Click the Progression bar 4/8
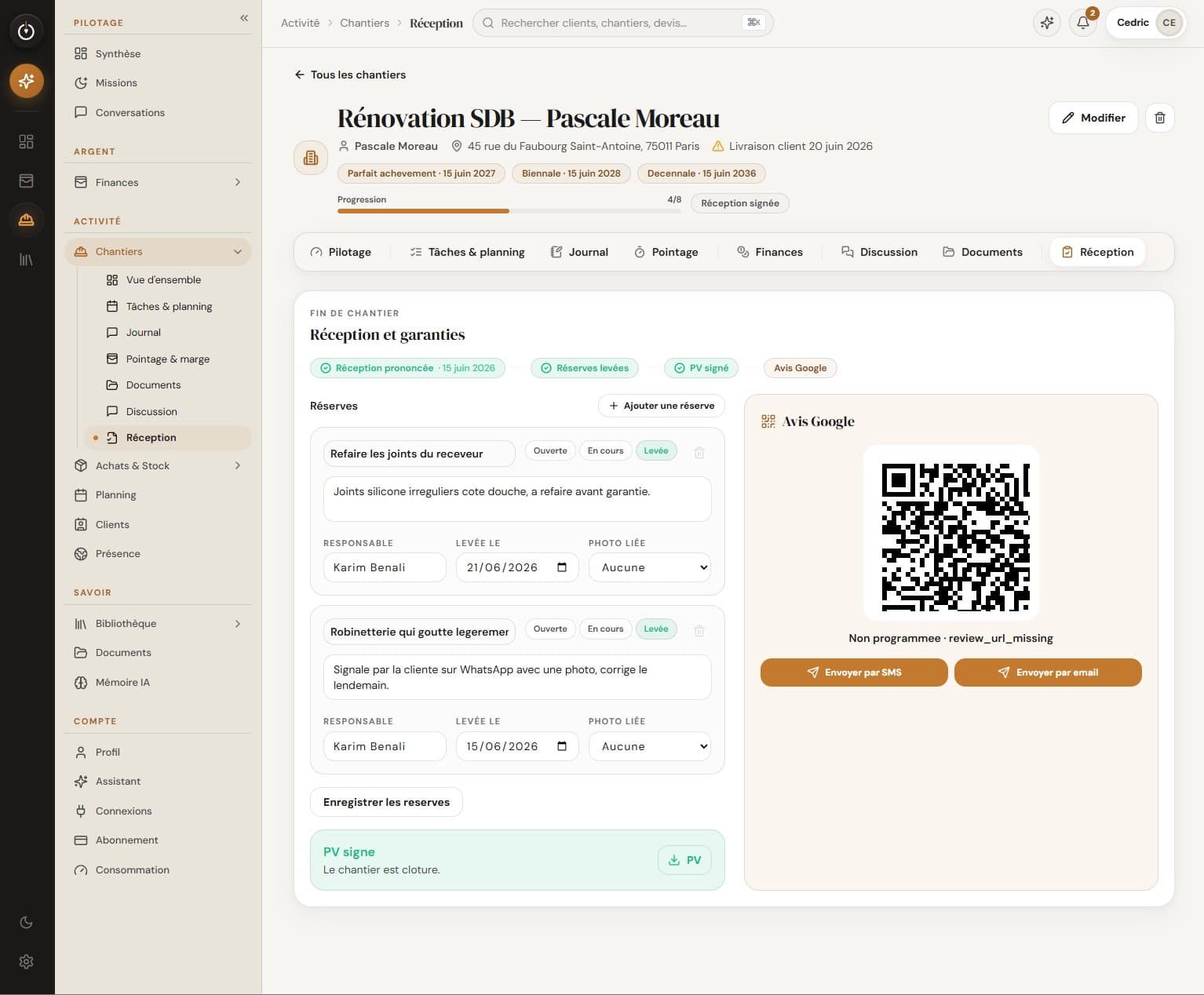 [509, 210]
